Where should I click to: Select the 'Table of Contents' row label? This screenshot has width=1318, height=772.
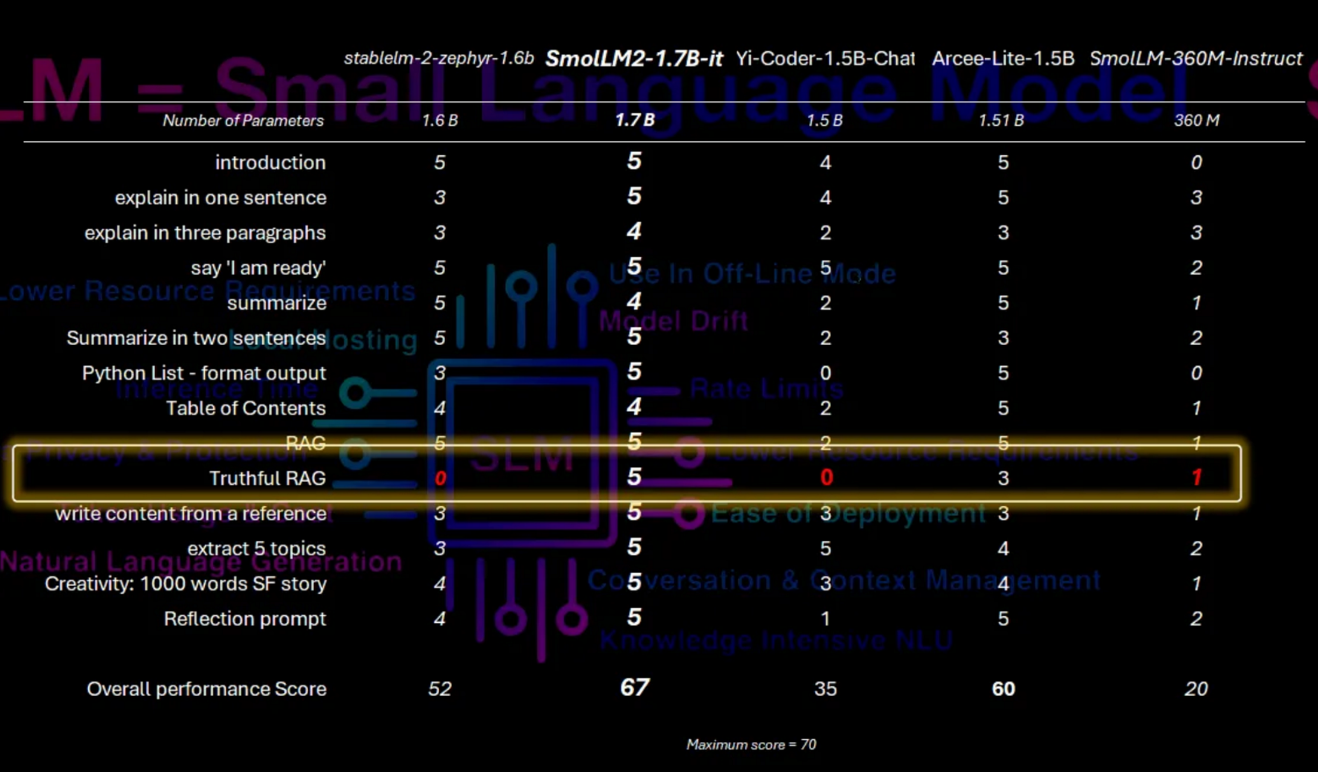(x=246, y=408)
